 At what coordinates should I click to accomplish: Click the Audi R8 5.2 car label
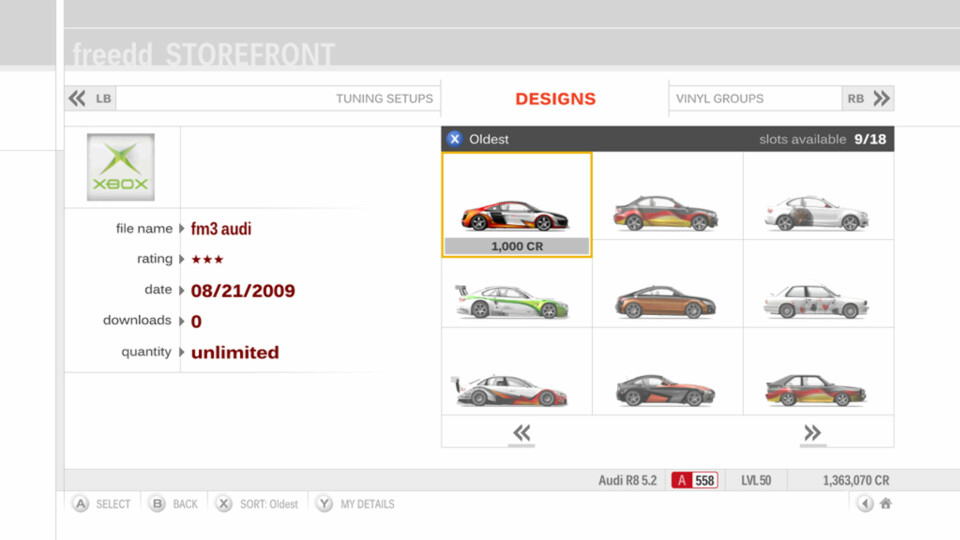point(628,481)
